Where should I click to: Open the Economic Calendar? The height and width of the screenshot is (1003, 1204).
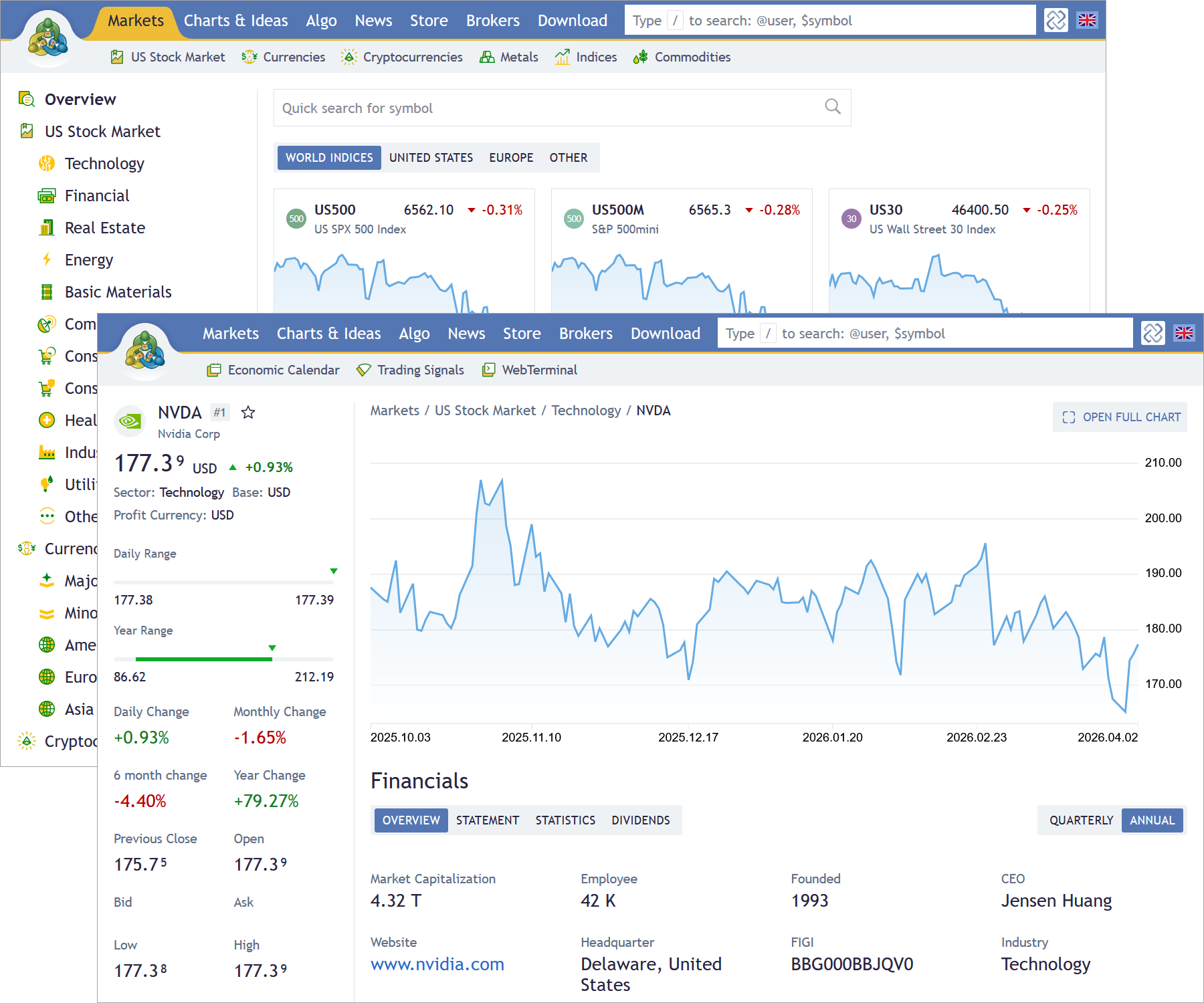tap(214, 370)
